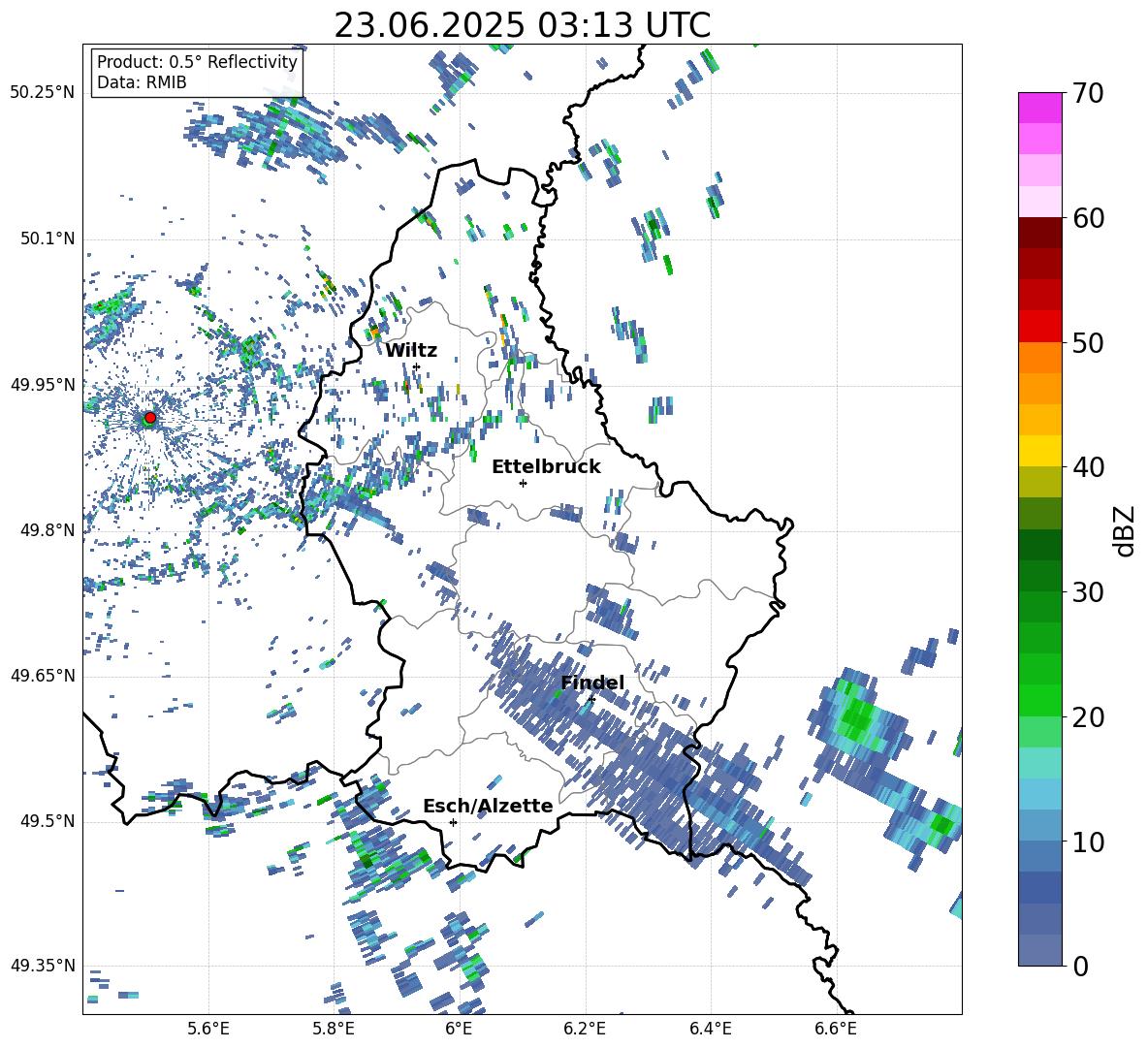Image resolution: width=1148 pixels, height=1048 pixels.
Task: Click the Data: RMIB text
Action: pos(142,82)
